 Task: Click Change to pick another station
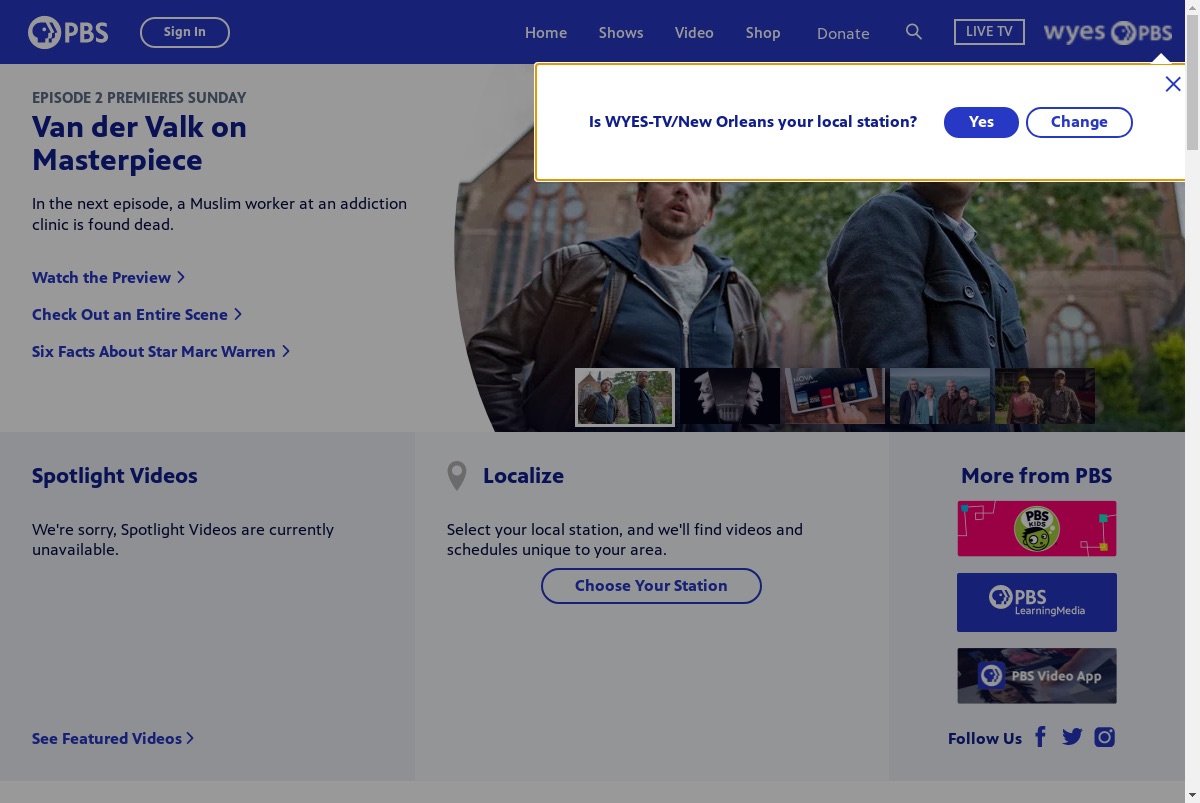click(1079, 122)
